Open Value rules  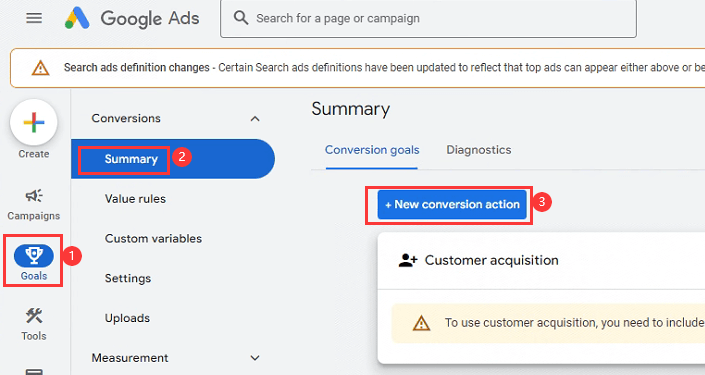135,199
